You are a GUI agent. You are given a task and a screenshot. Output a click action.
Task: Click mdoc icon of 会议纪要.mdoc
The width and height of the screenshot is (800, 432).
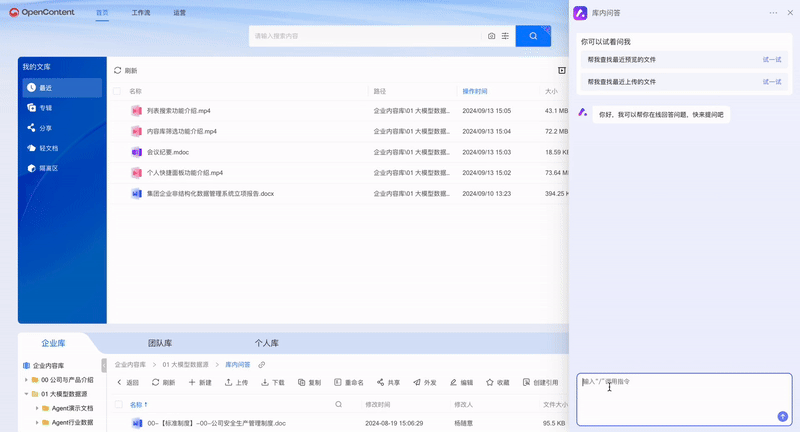pyautogui.click(x=136, y=152)
